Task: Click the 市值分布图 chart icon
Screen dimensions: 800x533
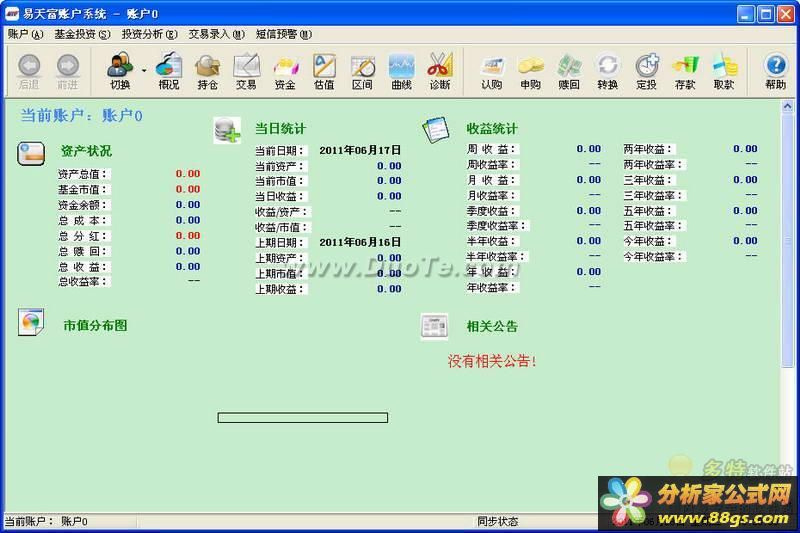Action: pos(31,322)
